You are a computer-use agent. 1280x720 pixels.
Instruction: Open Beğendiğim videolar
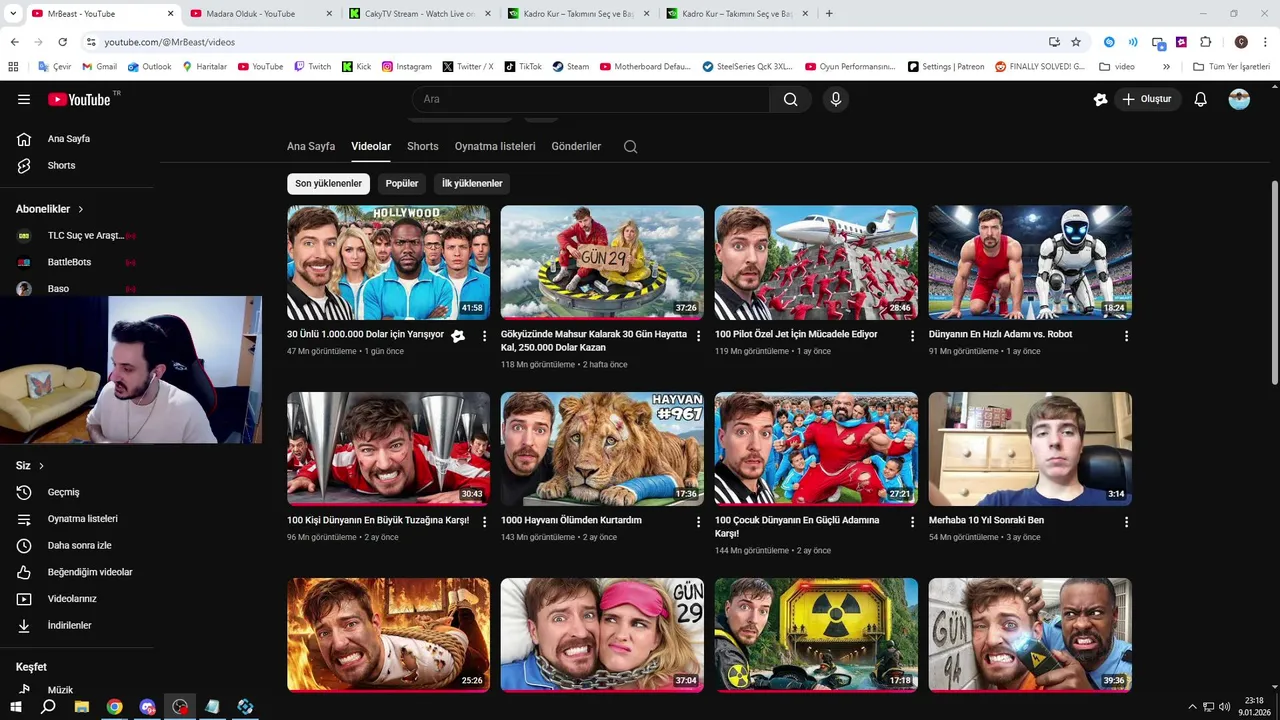90,572
